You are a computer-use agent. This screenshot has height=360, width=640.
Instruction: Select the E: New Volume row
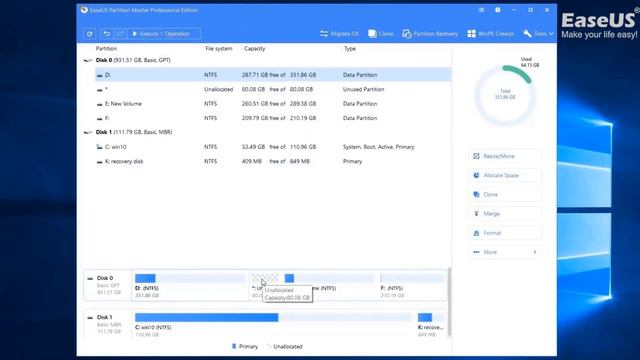coord(273,104)
